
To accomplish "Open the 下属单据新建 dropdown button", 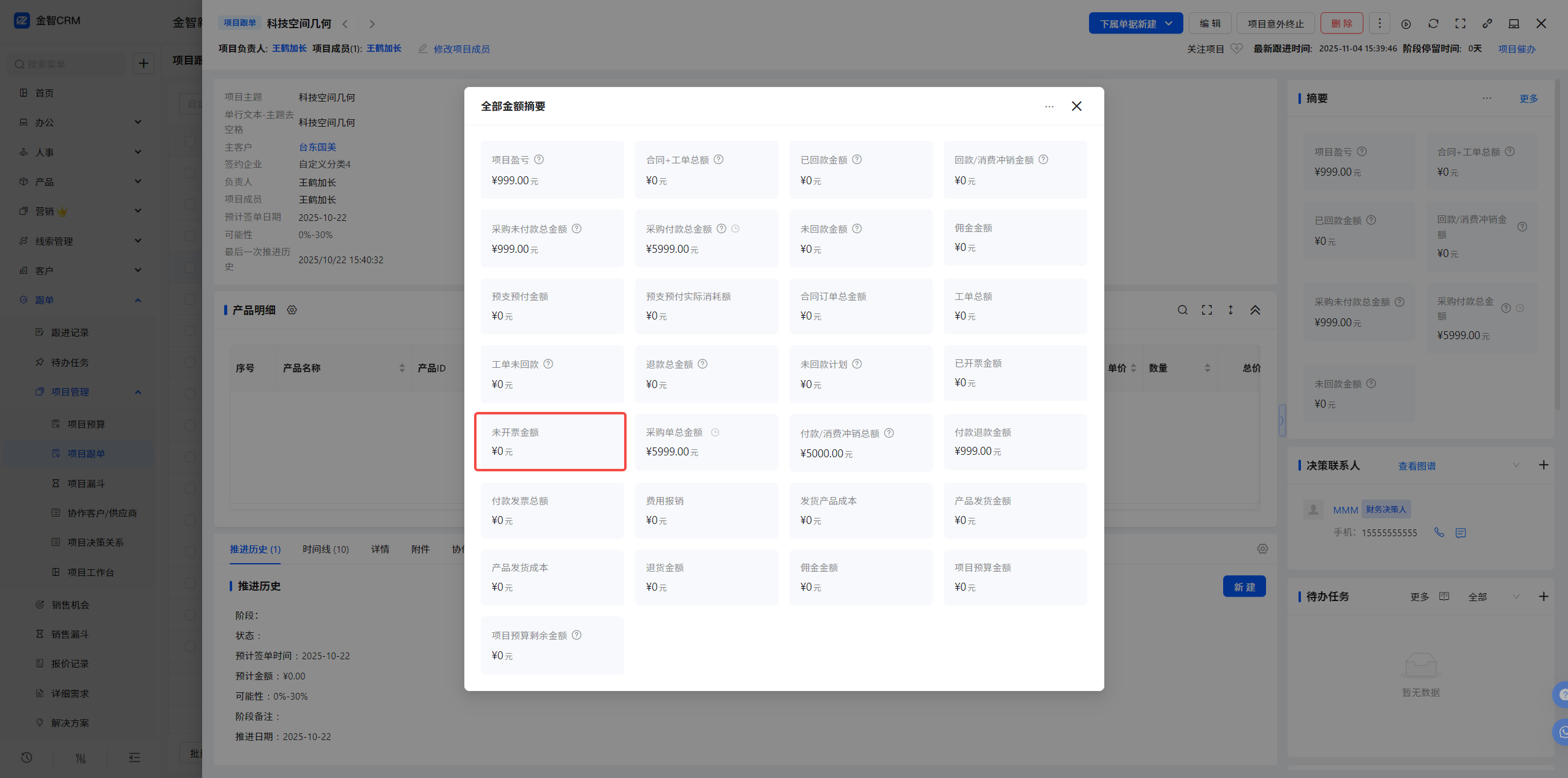I will tap(1135, 24).
